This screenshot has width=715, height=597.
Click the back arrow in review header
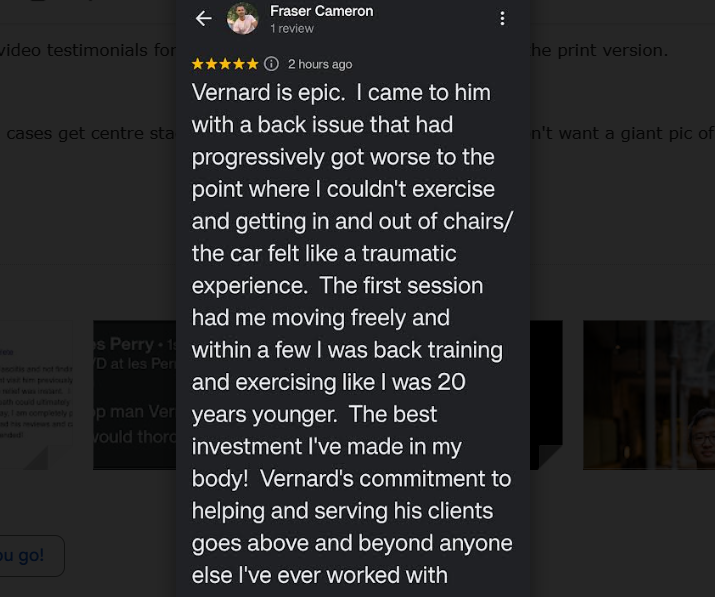pos(204,18)
